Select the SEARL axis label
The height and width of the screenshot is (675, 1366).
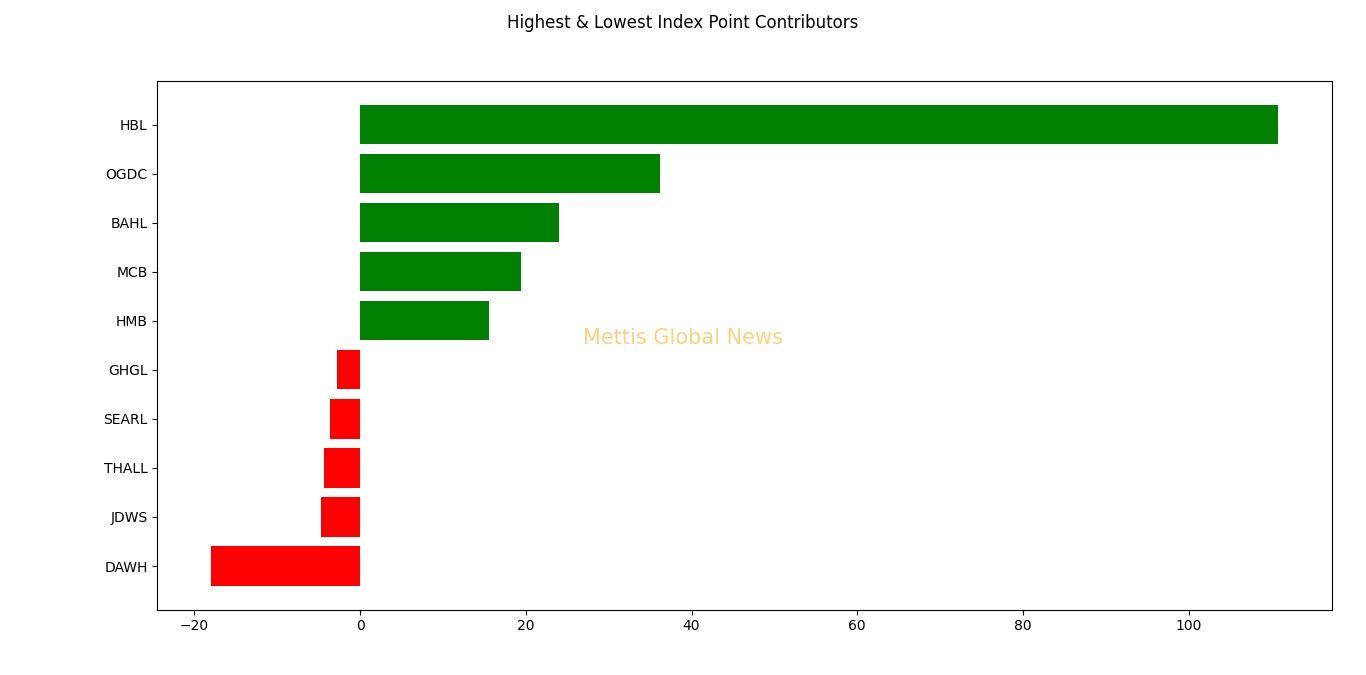point(125,419)
